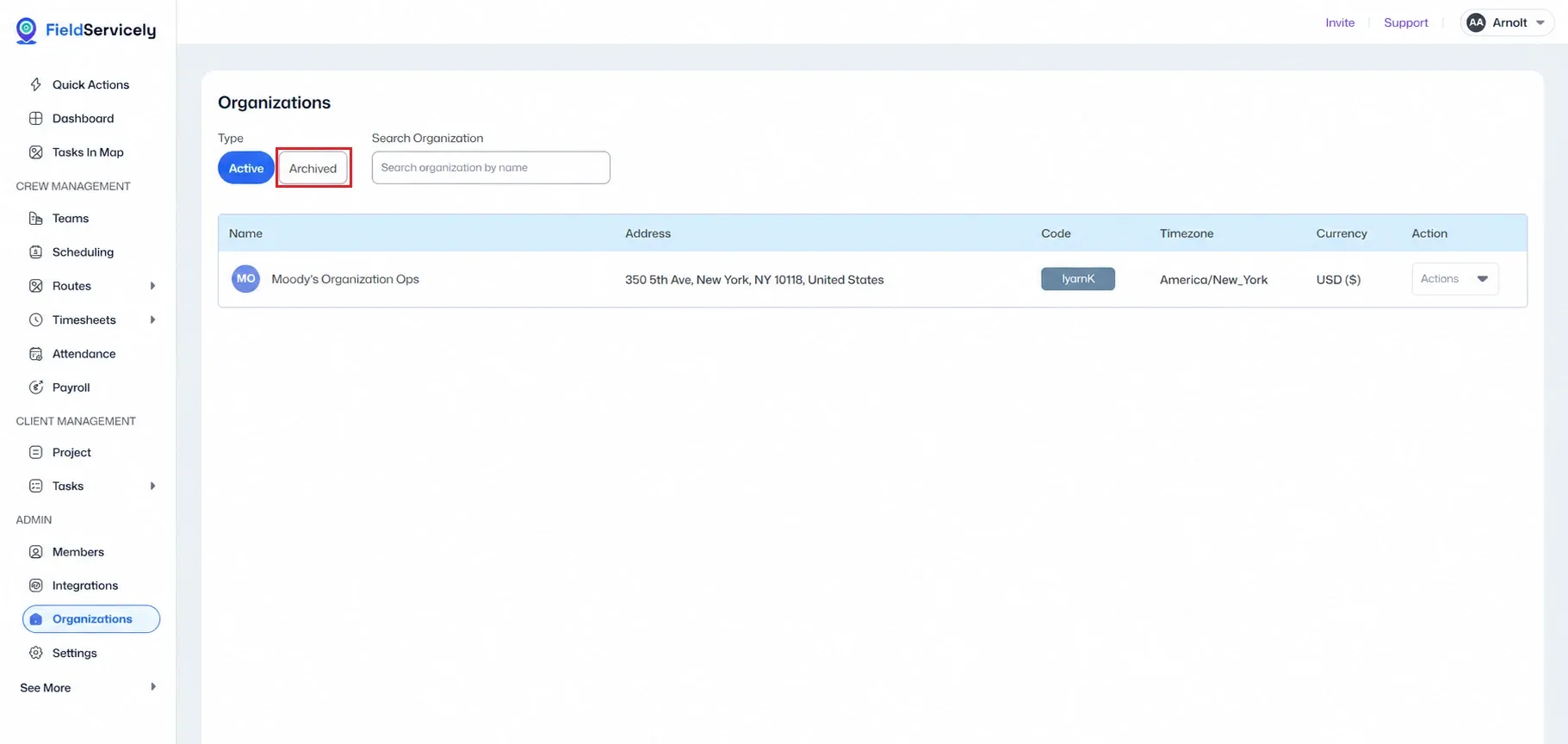
Task: Click the Attendance icon
Action: tap(35, 353)
